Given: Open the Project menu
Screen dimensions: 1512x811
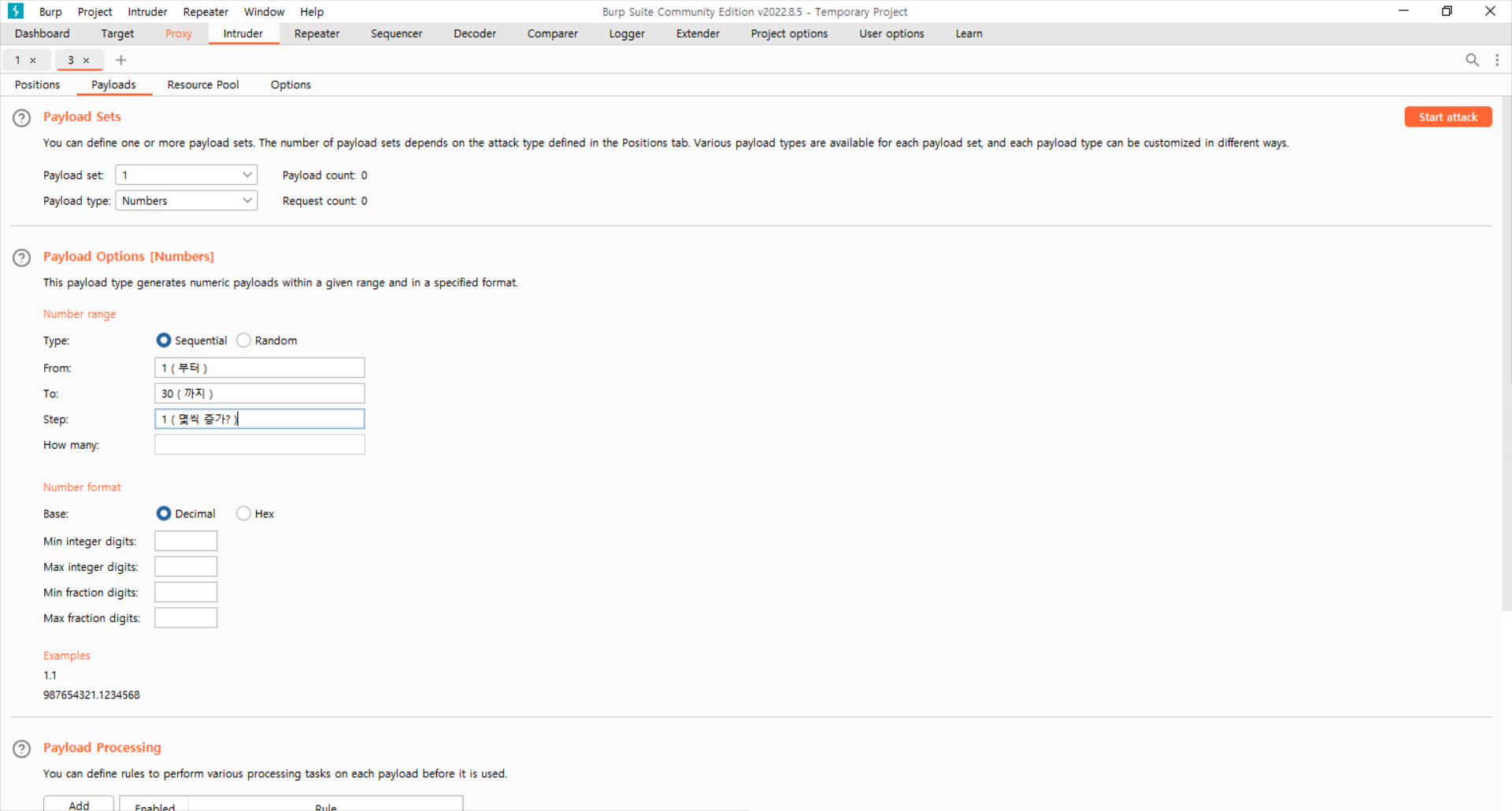Looking at the screenshot, I should [x=95, y=12].
